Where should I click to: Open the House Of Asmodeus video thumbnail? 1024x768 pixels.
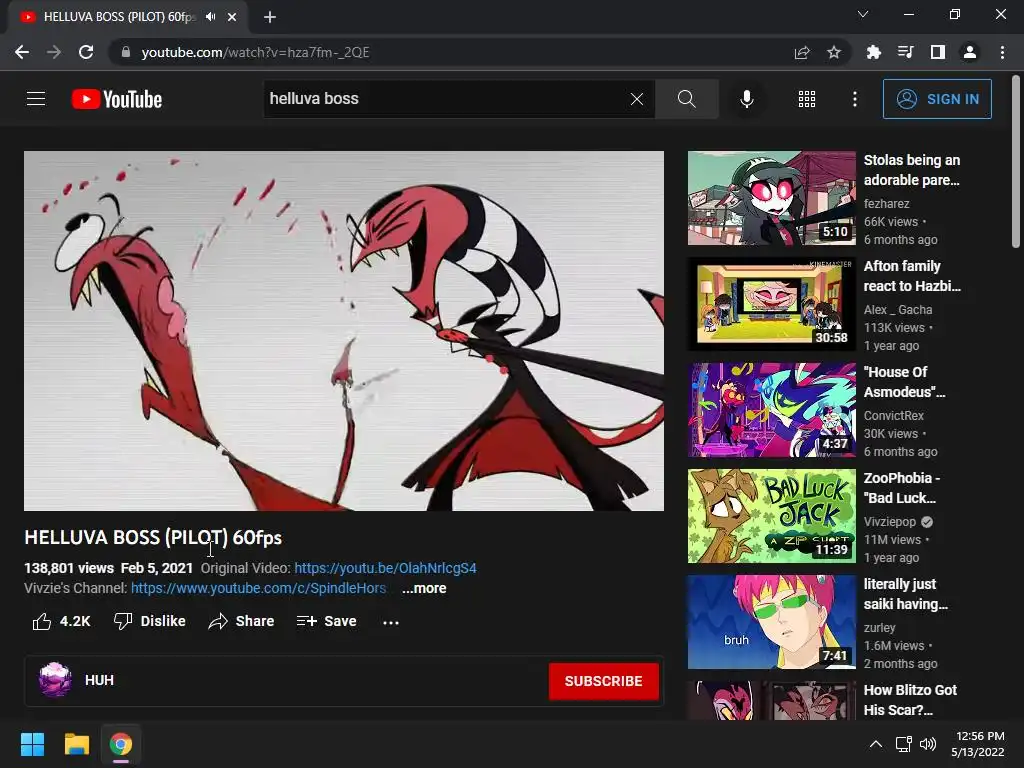point(771,410)
